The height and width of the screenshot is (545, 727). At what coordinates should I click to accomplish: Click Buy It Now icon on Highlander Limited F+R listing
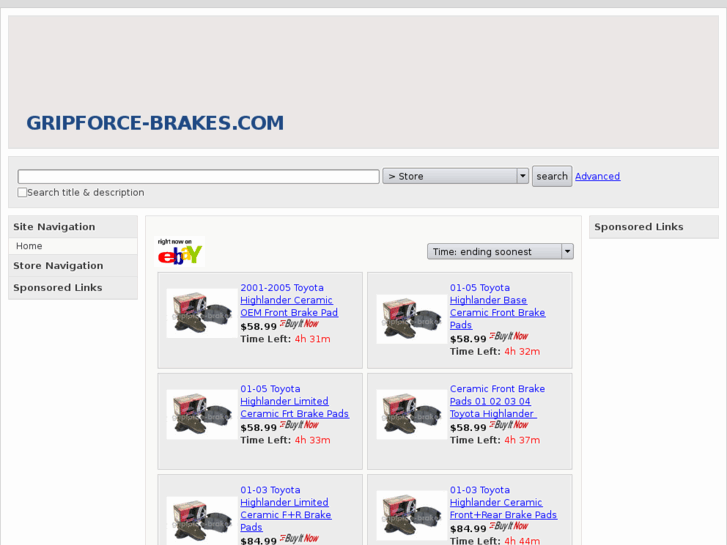(x=299, y=539)
